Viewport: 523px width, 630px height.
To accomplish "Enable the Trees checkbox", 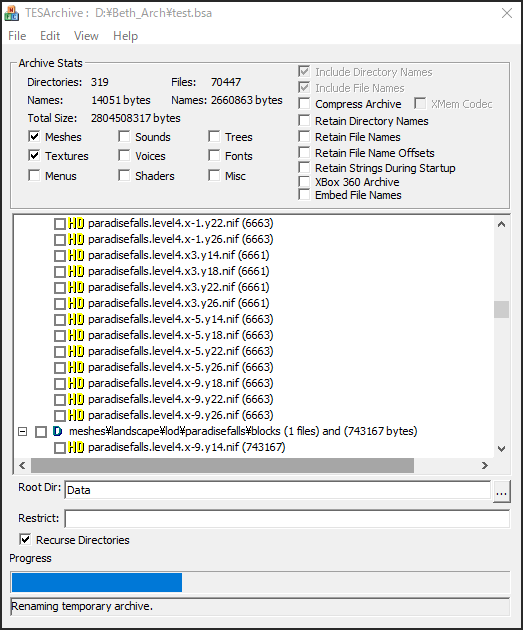I will pyautogui.click(x=214, y=137).
